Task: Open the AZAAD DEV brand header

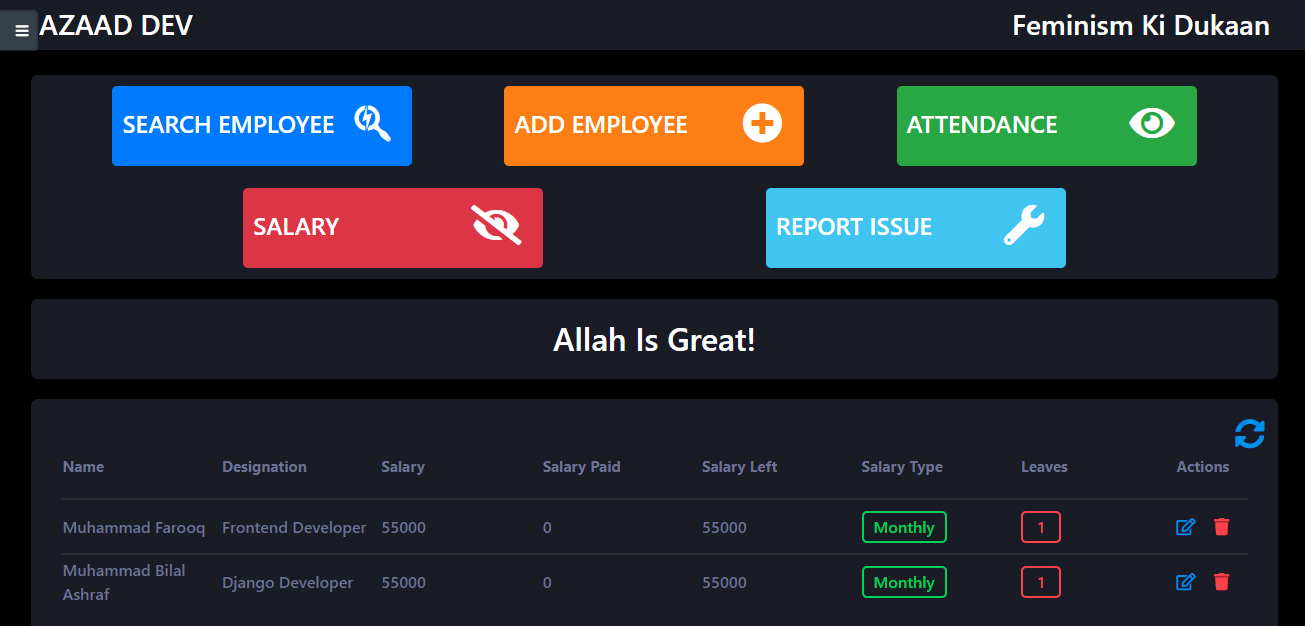Action: [x=115, y=26]
